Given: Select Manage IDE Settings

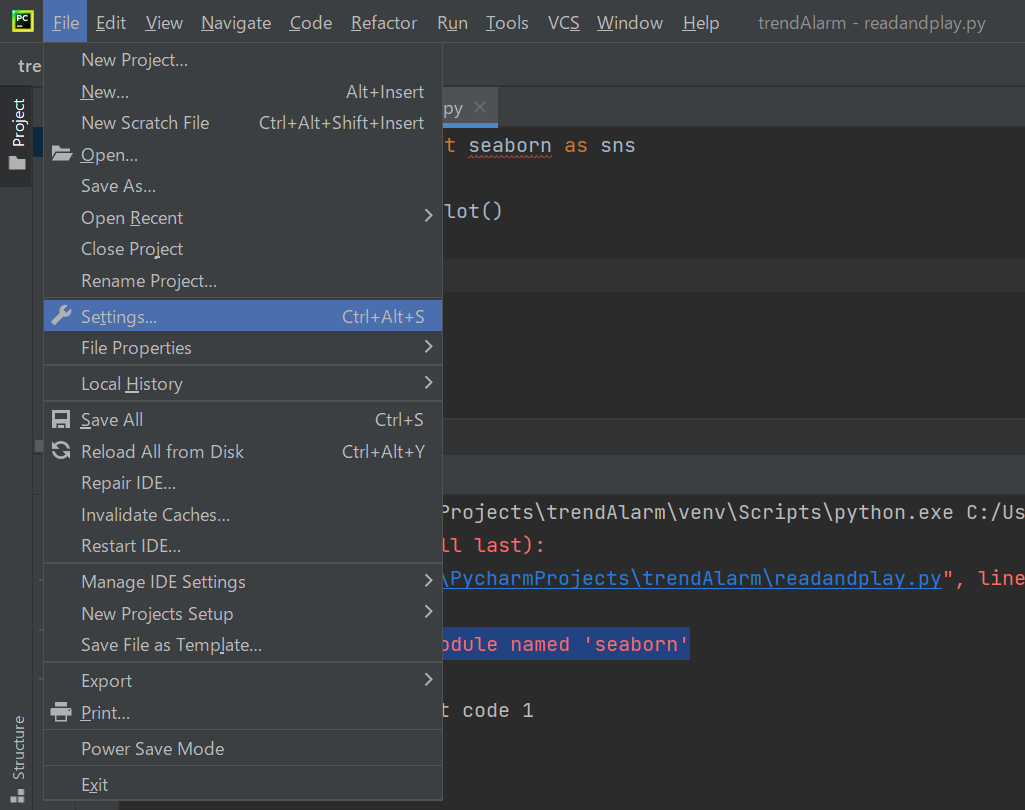Looking at the screenshot, I should 243,582.
